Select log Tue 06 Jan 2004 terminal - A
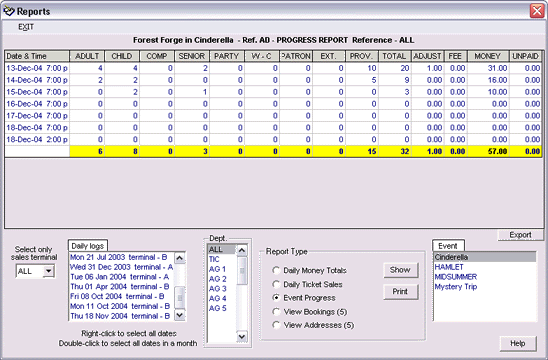 [x=121, y=277]
